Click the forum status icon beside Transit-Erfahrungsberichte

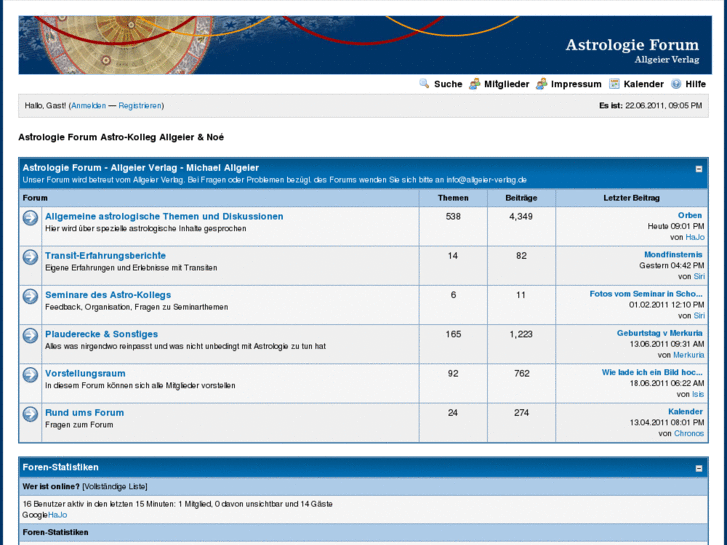coord(31,257)
